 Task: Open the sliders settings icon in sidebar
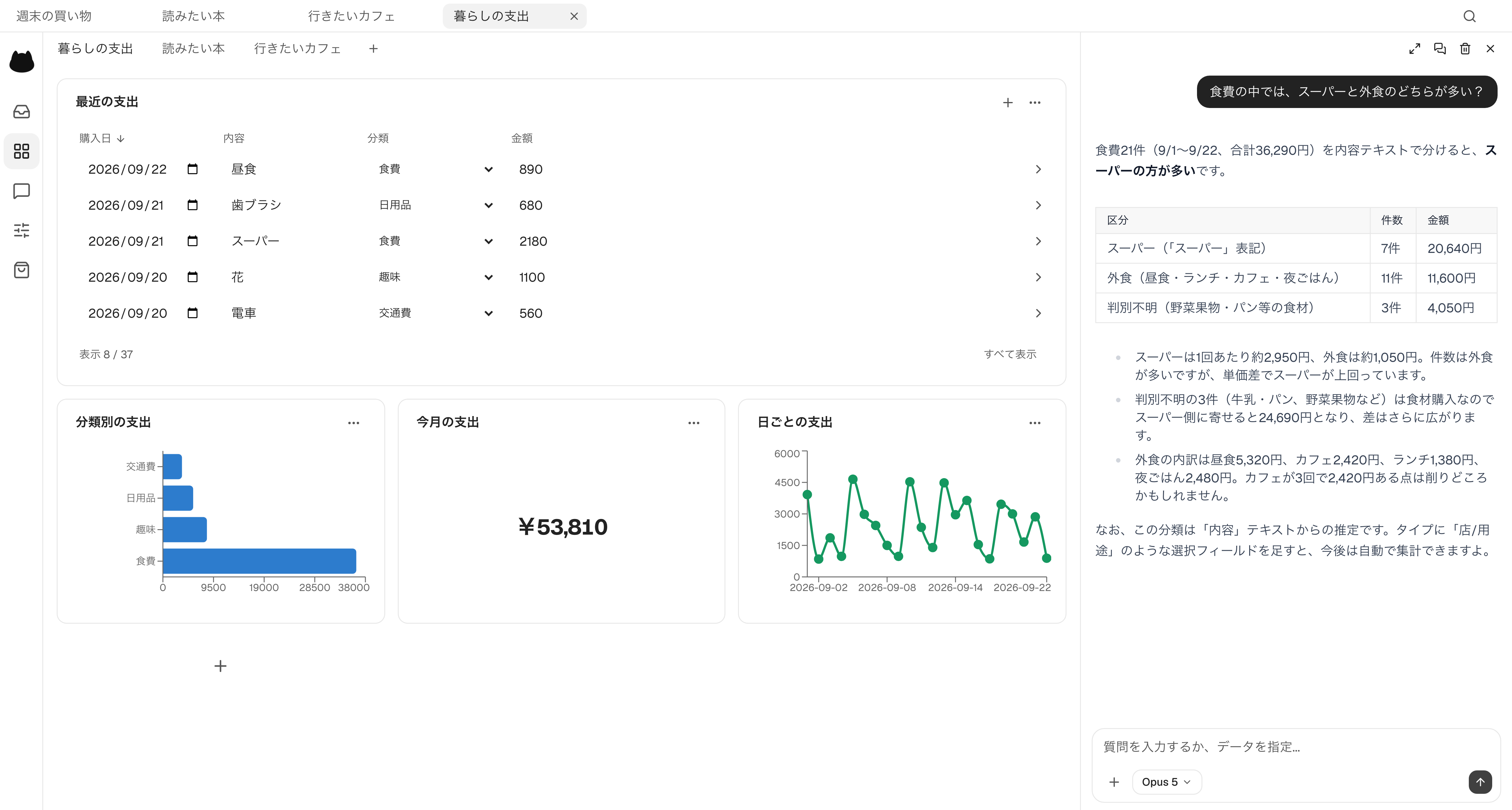22,230
